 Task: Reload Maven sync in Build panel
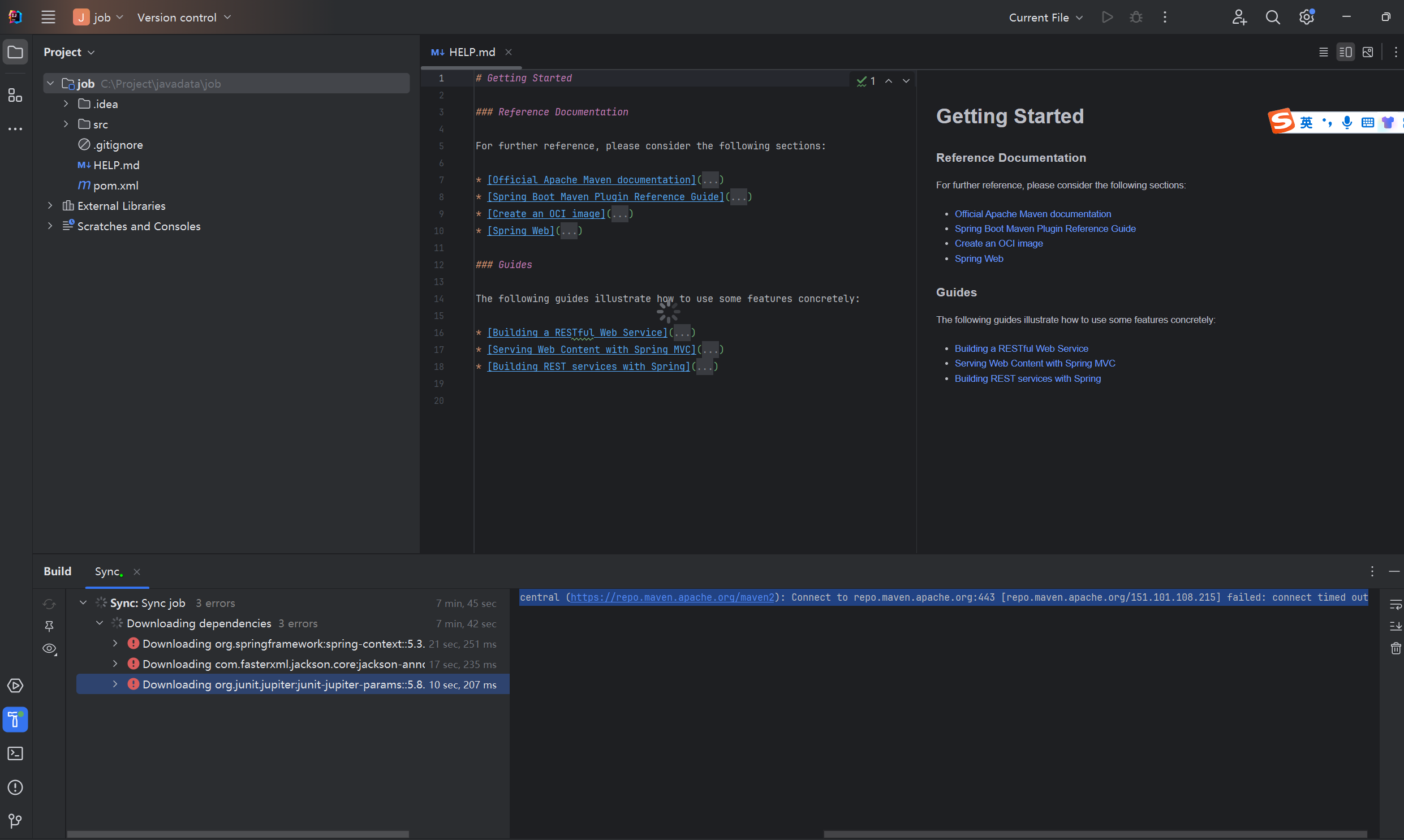click(49, 604)
